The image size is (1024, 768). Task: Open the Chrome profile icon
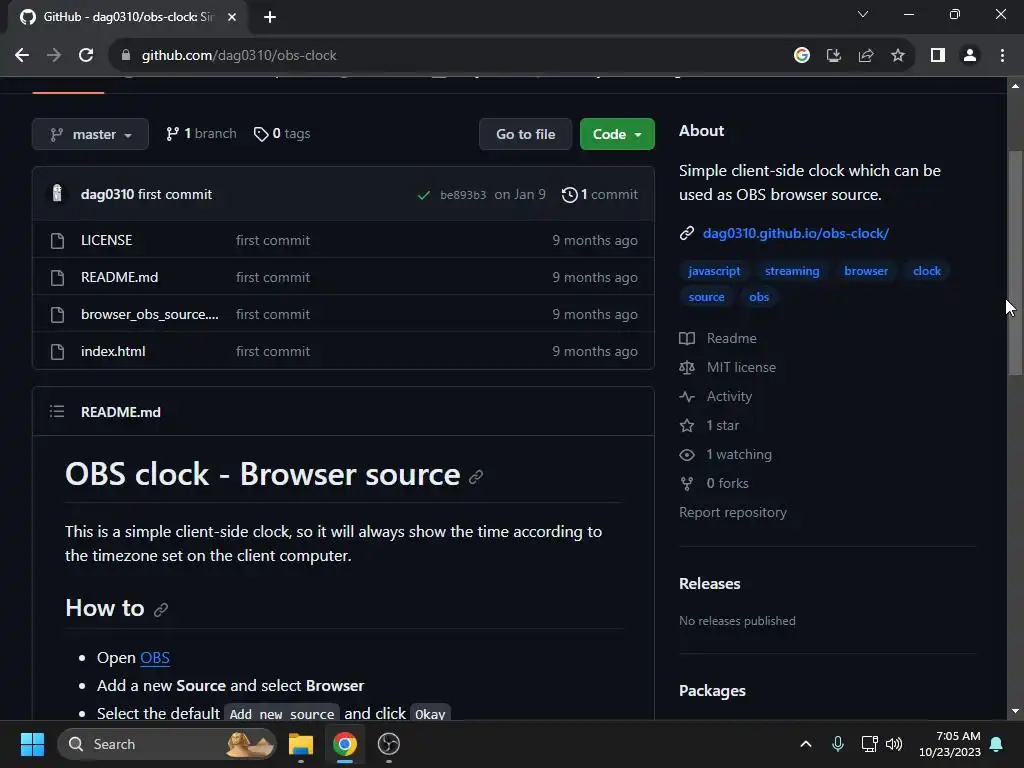970,56
